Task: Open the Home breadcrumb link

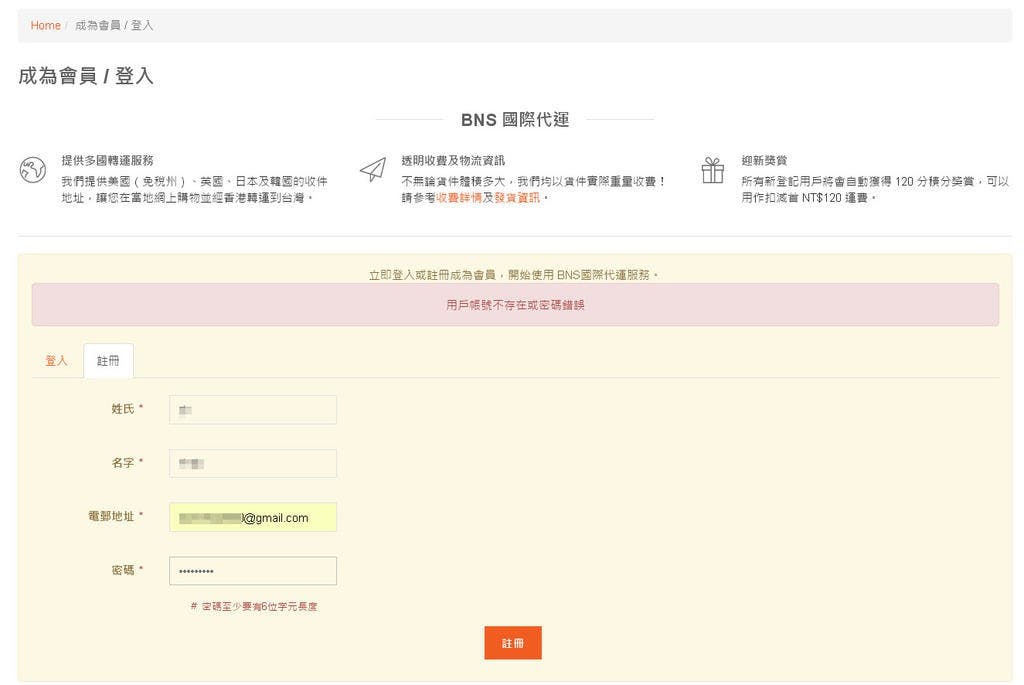Action: click(x=45, y=25)
